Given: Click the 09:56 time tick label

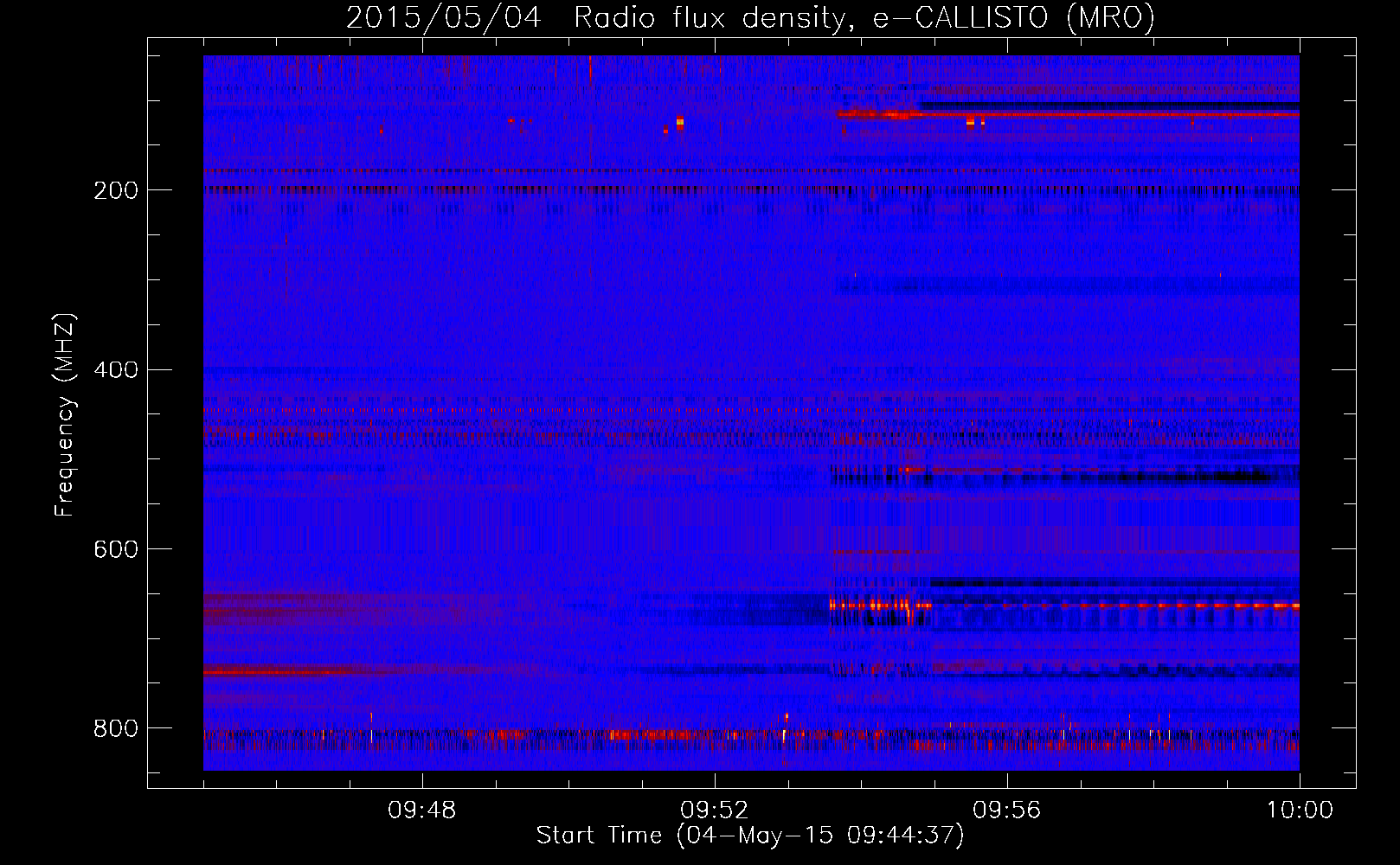Looking at the screenshot, I should coord(1006,811).
